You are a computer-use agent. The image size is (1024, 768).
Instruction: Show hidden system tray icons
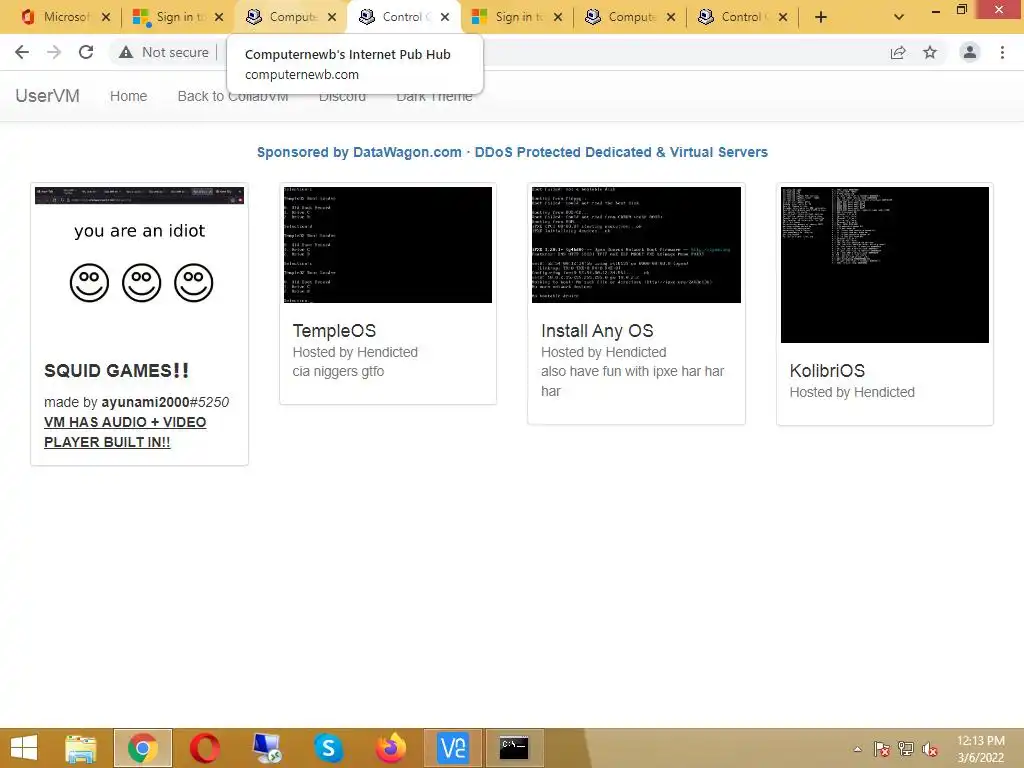pos(857,749)
